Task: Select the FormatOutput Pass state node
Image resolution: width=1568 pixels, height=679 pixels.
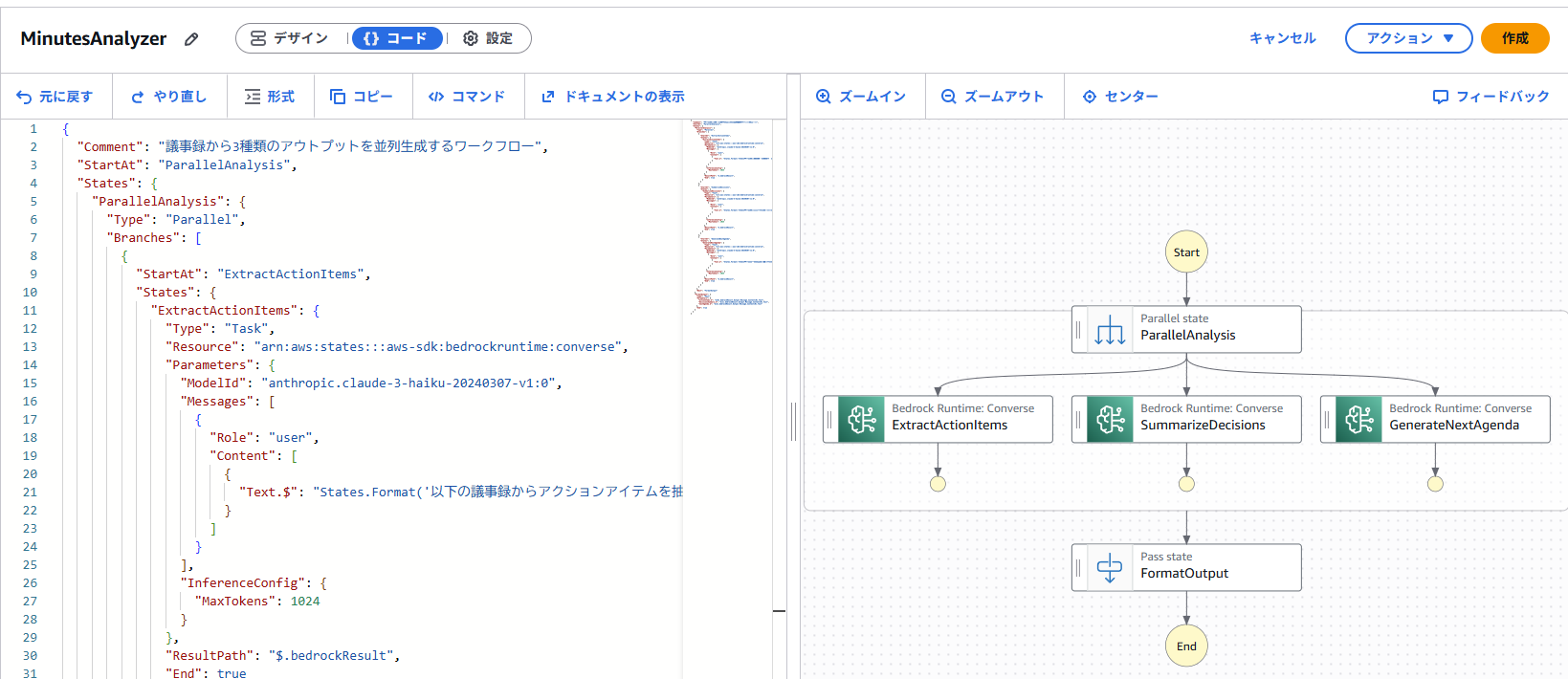Action: point(1186,567)
